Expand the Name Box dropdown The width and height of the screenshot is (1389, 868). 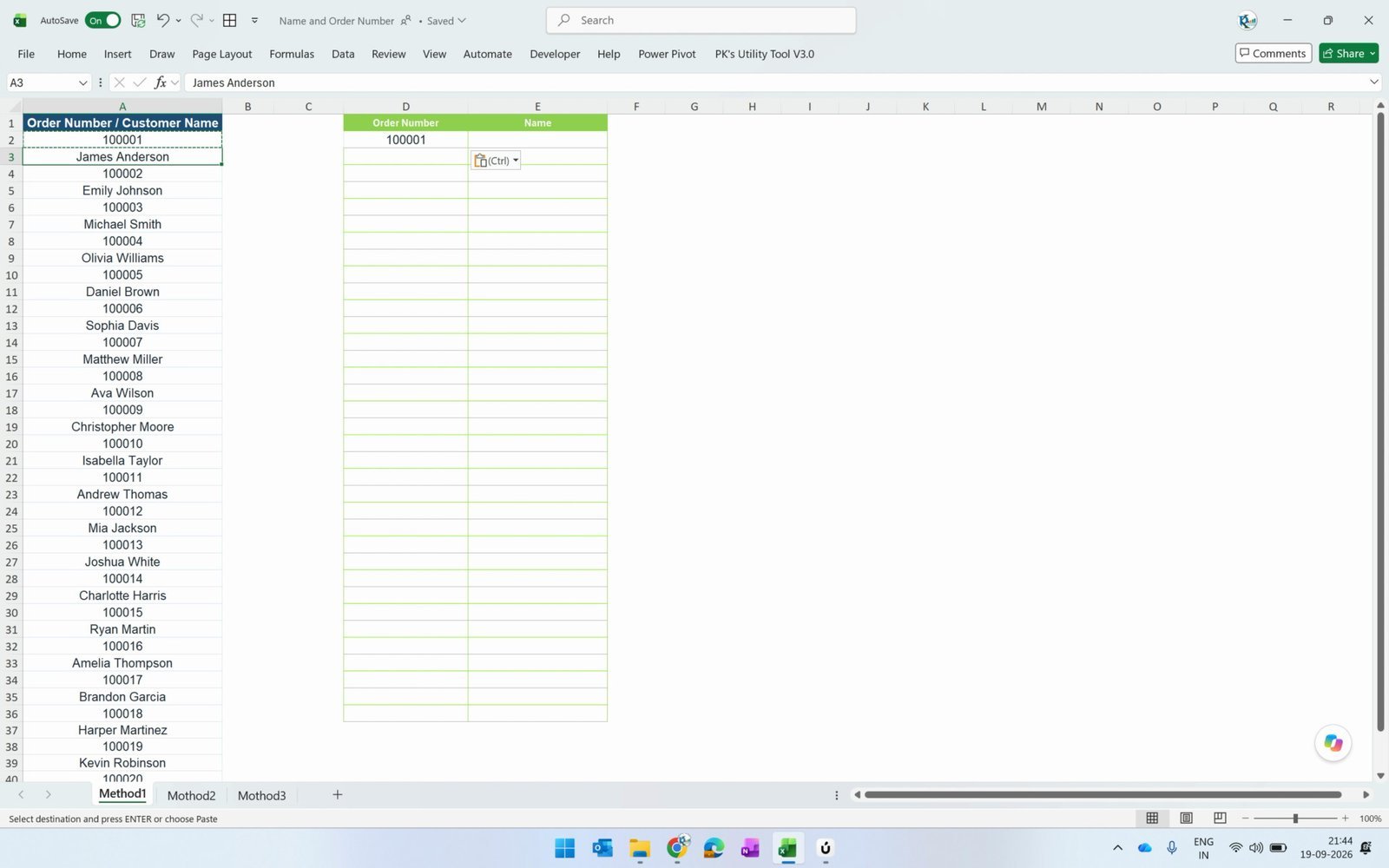(83, 82)
